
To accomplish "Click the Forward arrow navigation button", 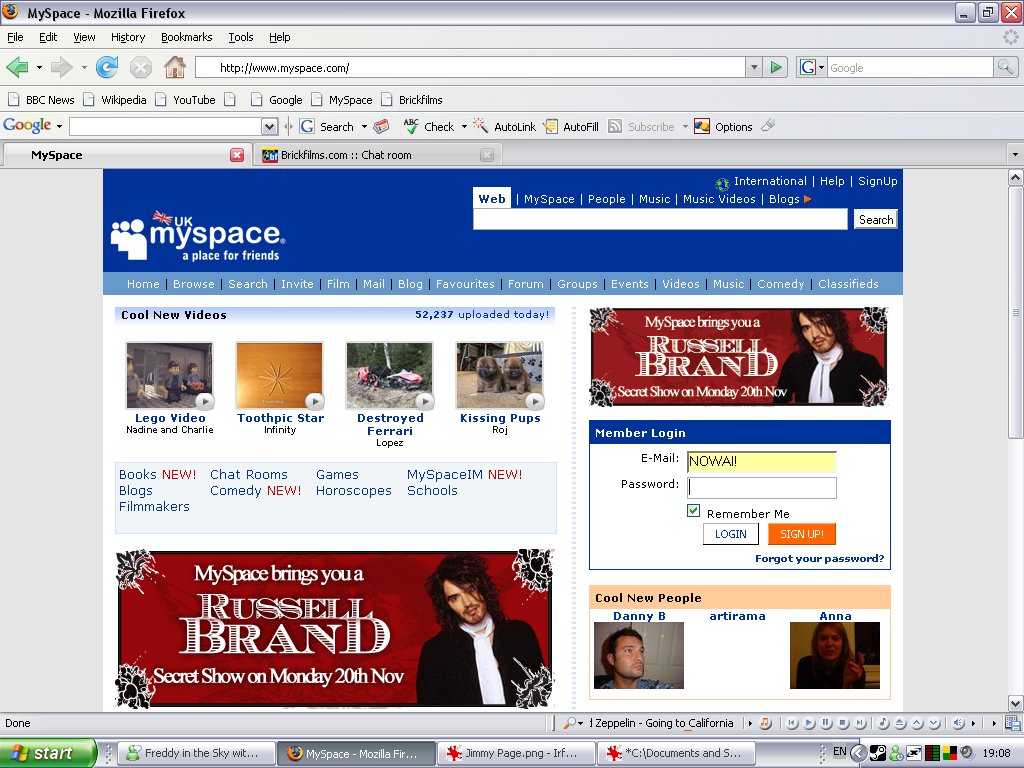I will (61, 67).
